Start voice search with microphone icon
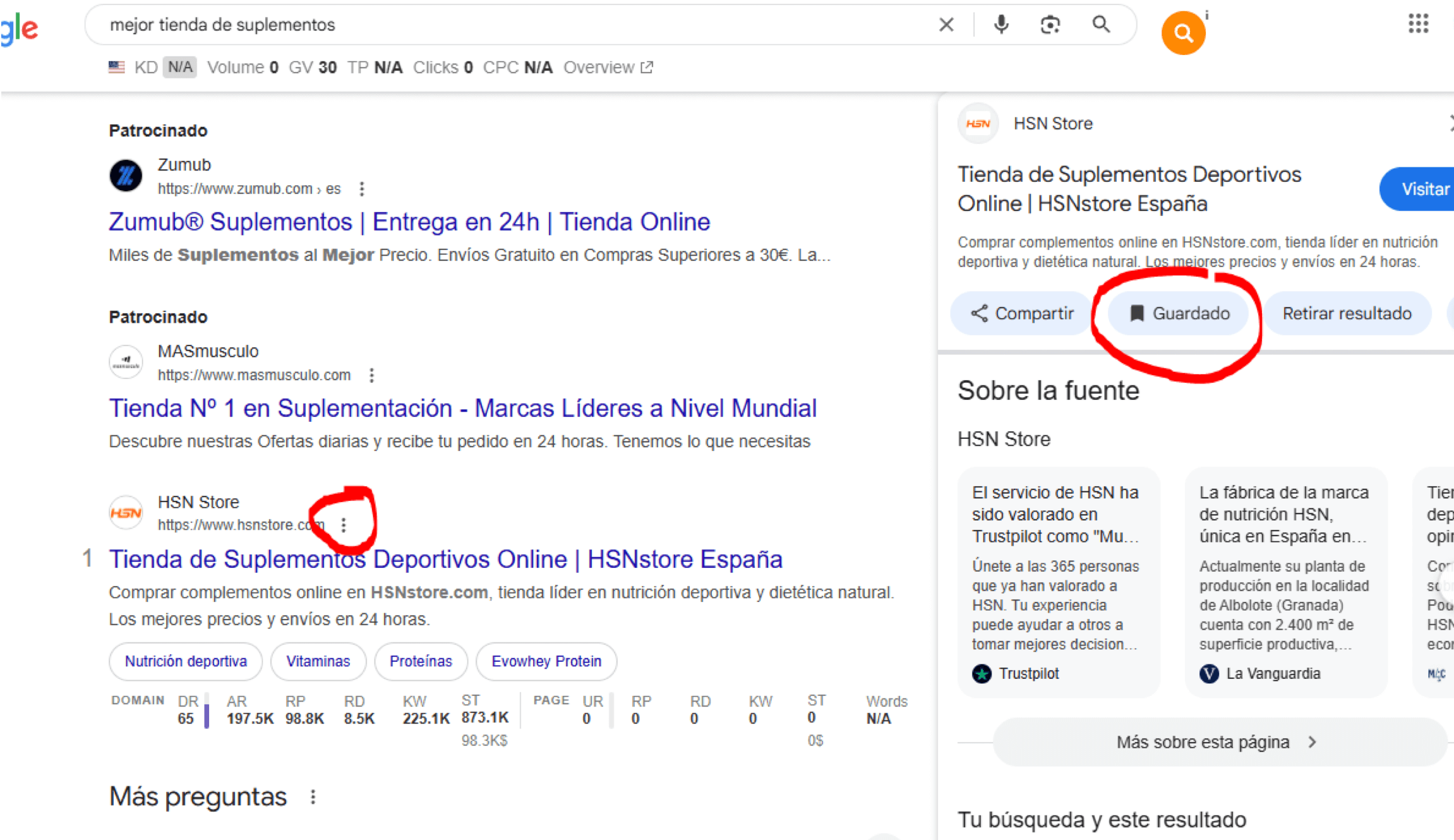The width and height of the screenshot is (1454, 840). tap(1001, 25)
